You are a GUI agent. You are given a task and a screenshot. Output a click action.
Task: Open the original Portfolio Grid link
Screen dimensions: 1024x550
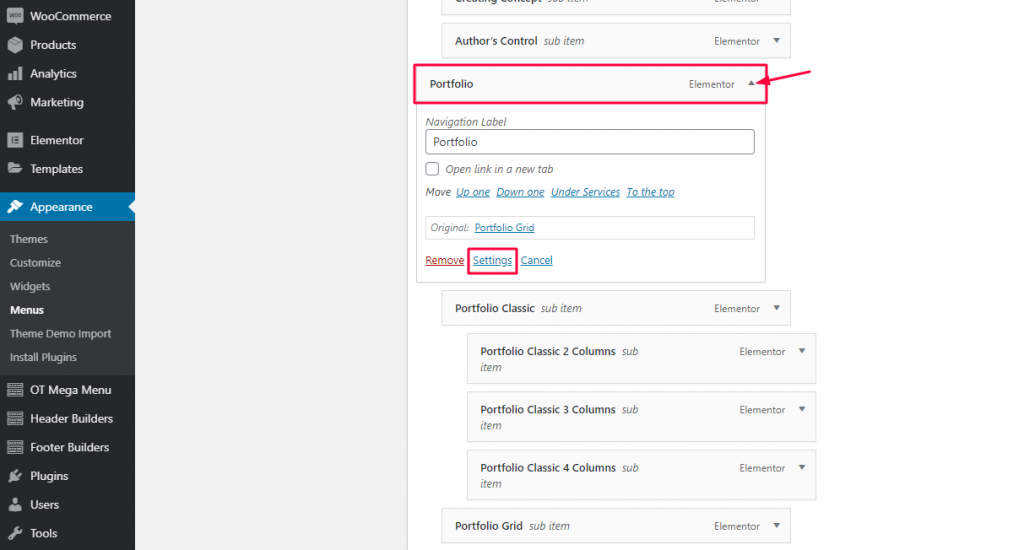[504, 227]
